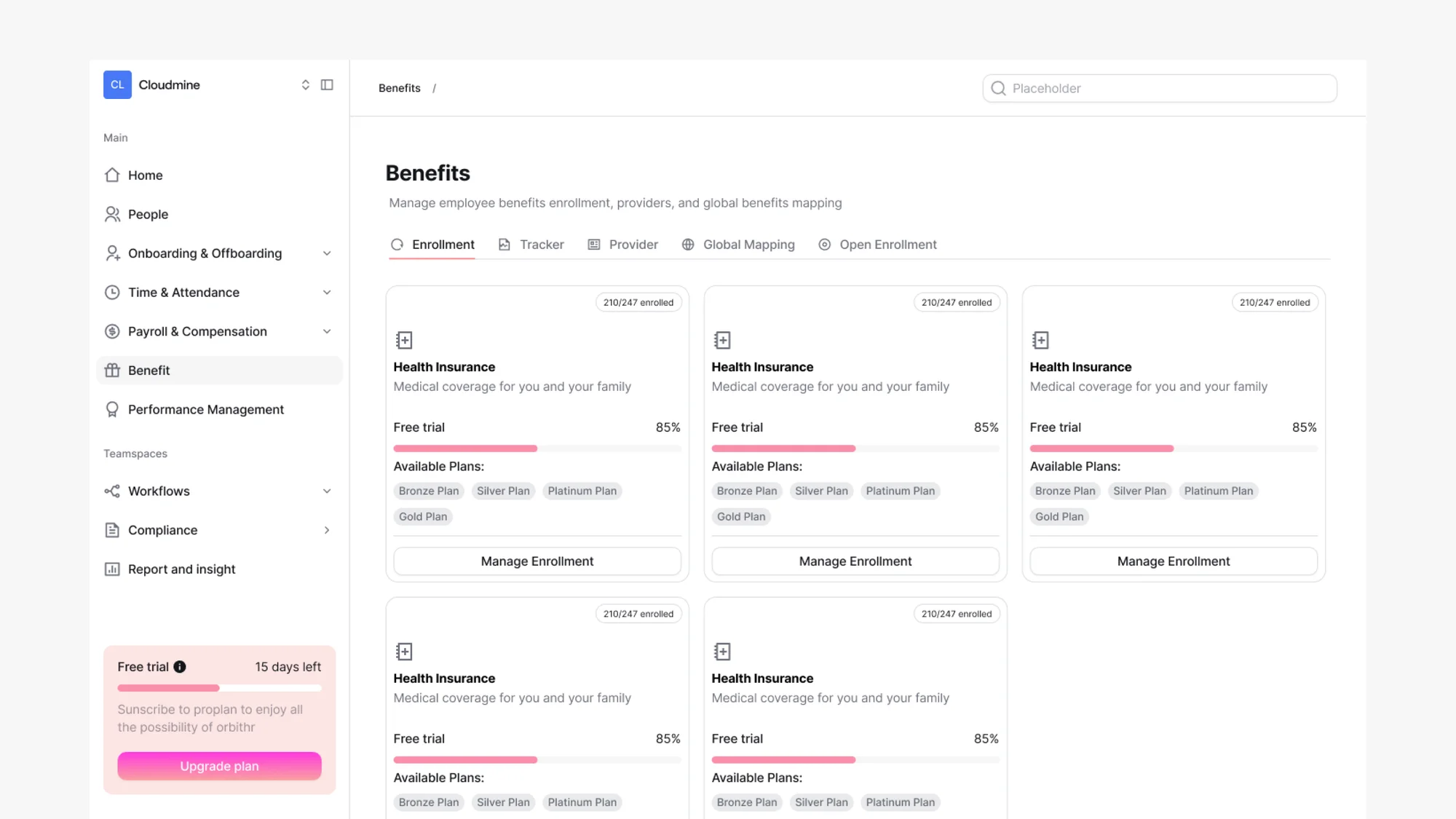
Task: Click the 85% progress bar in the top-left card
Action: [537, 448]
